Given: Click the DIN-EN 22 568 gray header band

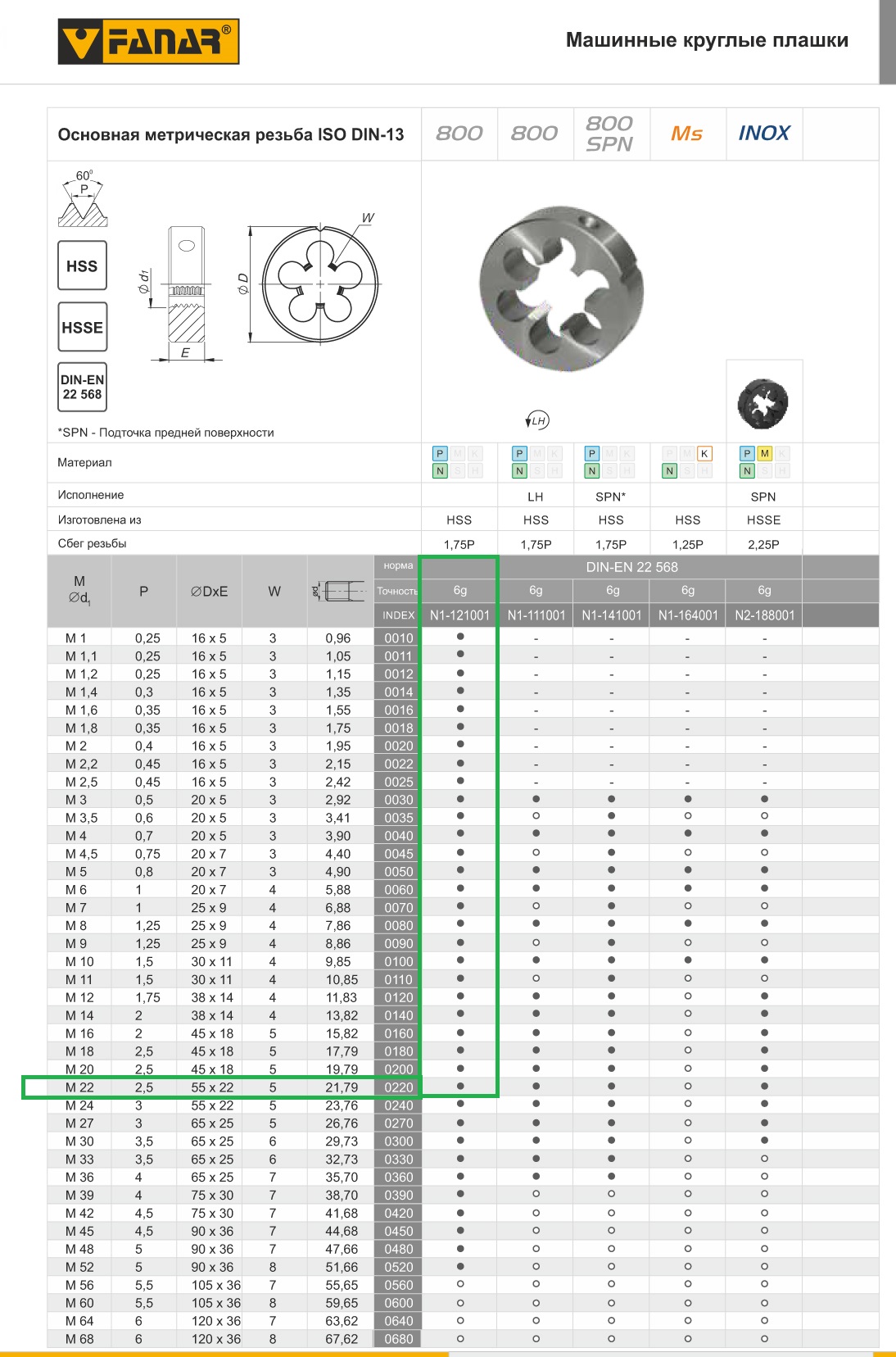Looking at the screenshot, I should 631,567.
